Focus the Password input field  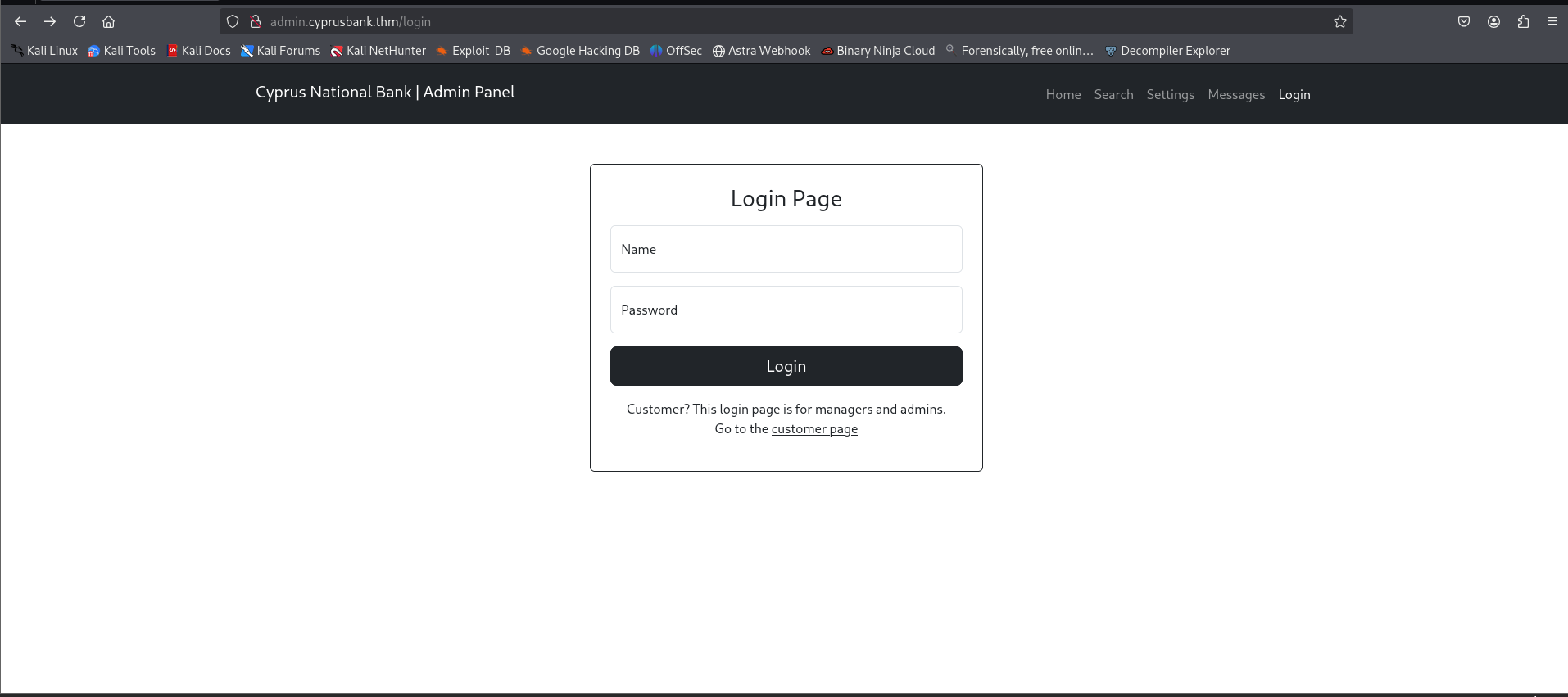(786, 310)
